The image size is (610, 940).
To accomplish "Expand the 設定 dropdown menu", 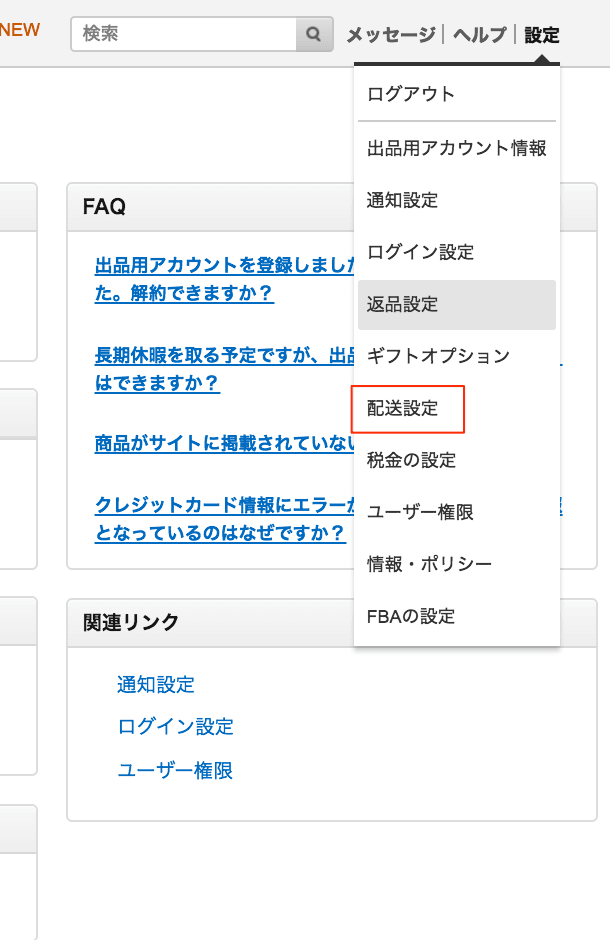I will 542,35.
